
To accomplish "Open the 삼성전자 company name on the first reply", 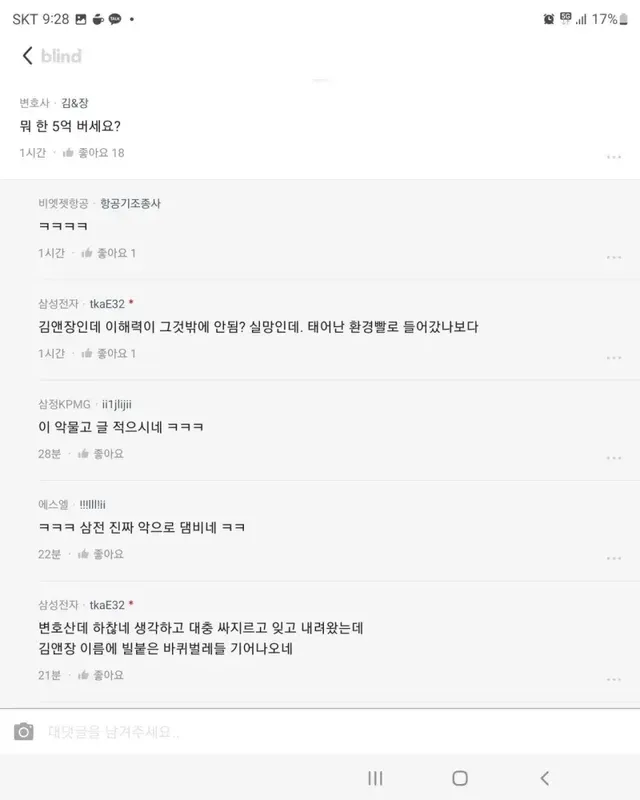I will pos(60,303).
